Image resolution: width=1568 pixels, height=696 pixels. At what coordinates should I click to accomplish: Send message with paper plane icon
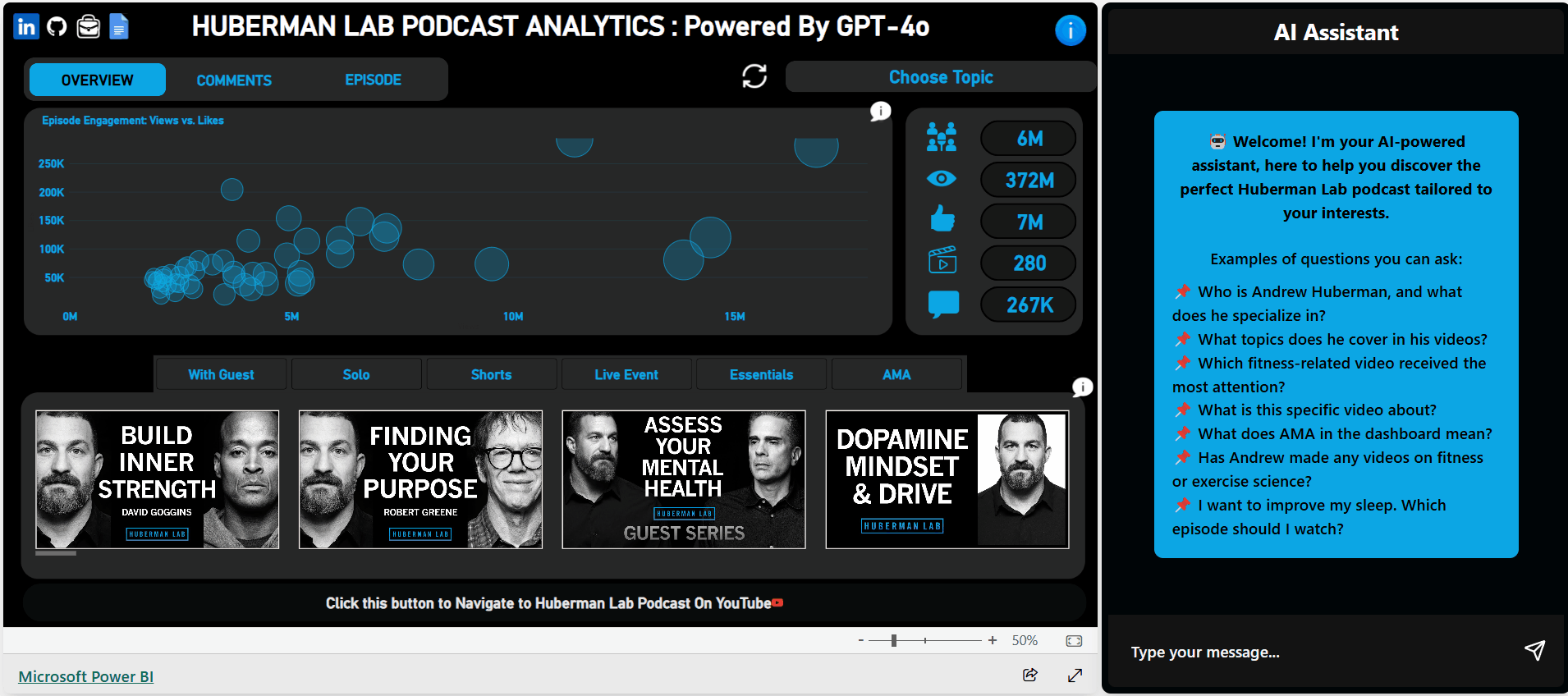coord(1534,650)
